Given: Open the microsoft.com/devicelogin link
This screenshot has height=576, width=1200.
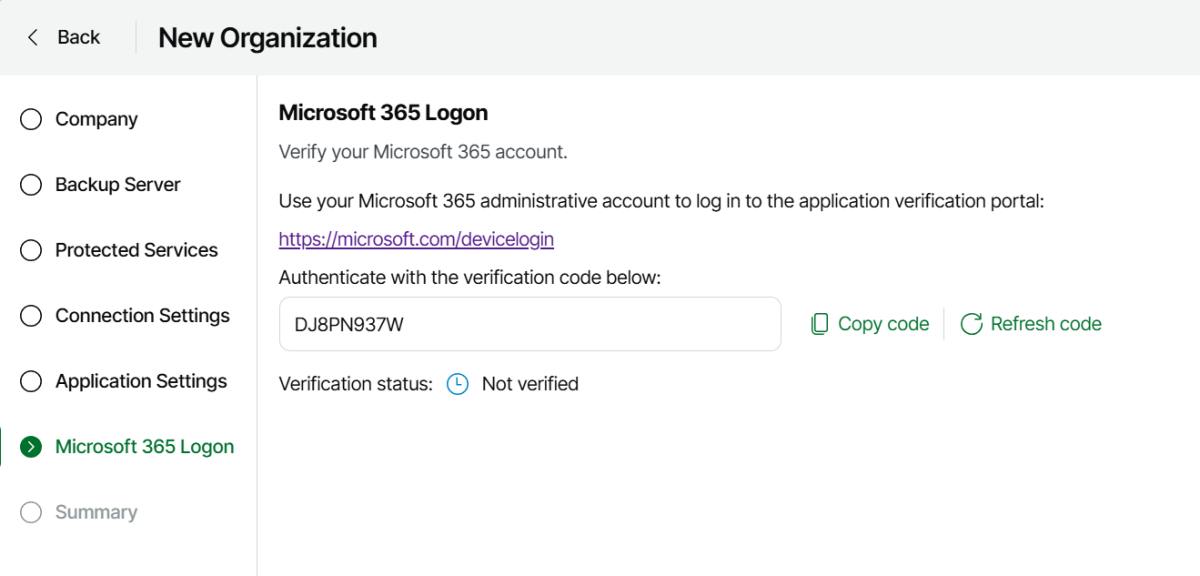Looking at the screenshot, I should pos(416,239).
